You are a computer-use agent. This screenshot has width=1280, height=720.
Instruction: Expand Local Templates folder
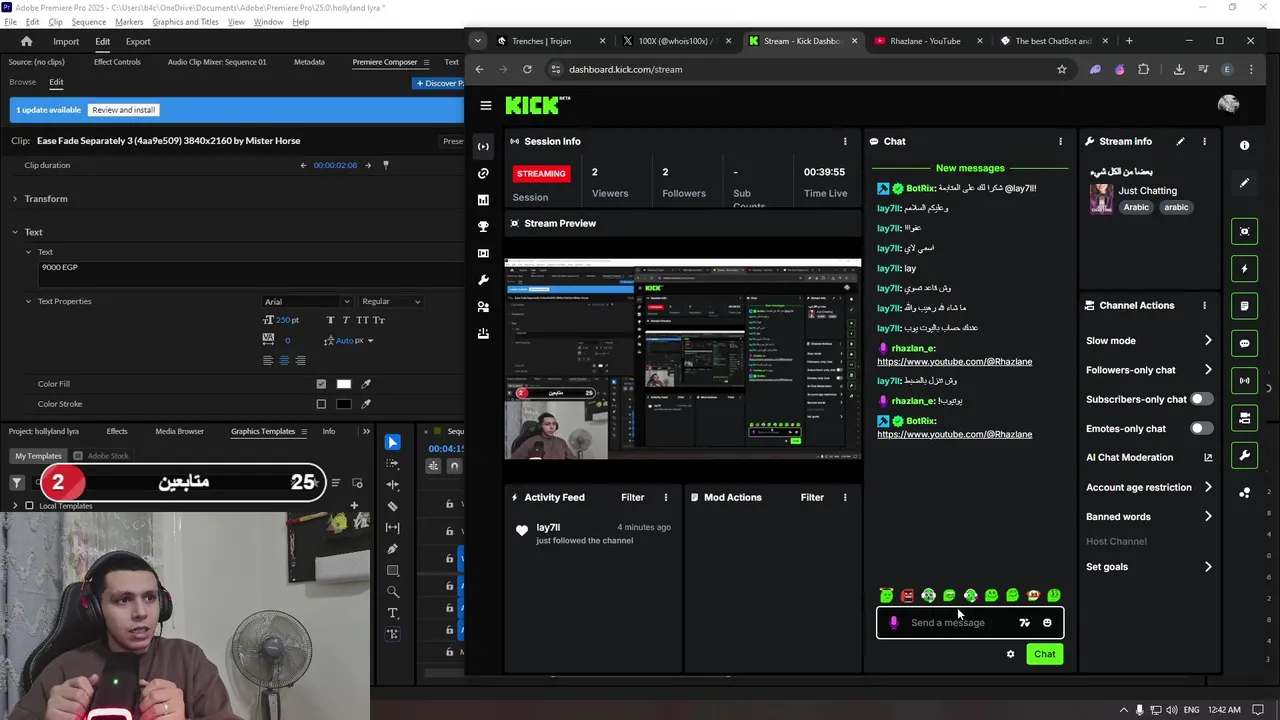[15, 506]
